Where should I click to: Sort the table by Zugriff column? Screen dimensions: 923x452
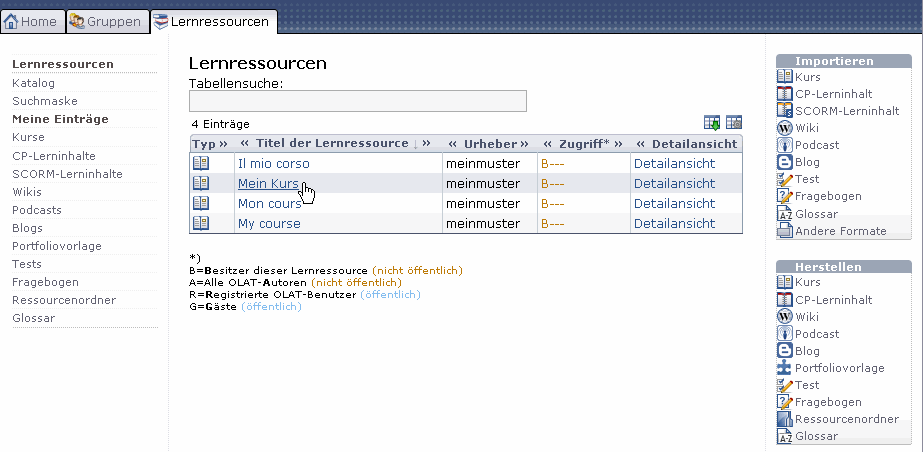pos(584,143)
